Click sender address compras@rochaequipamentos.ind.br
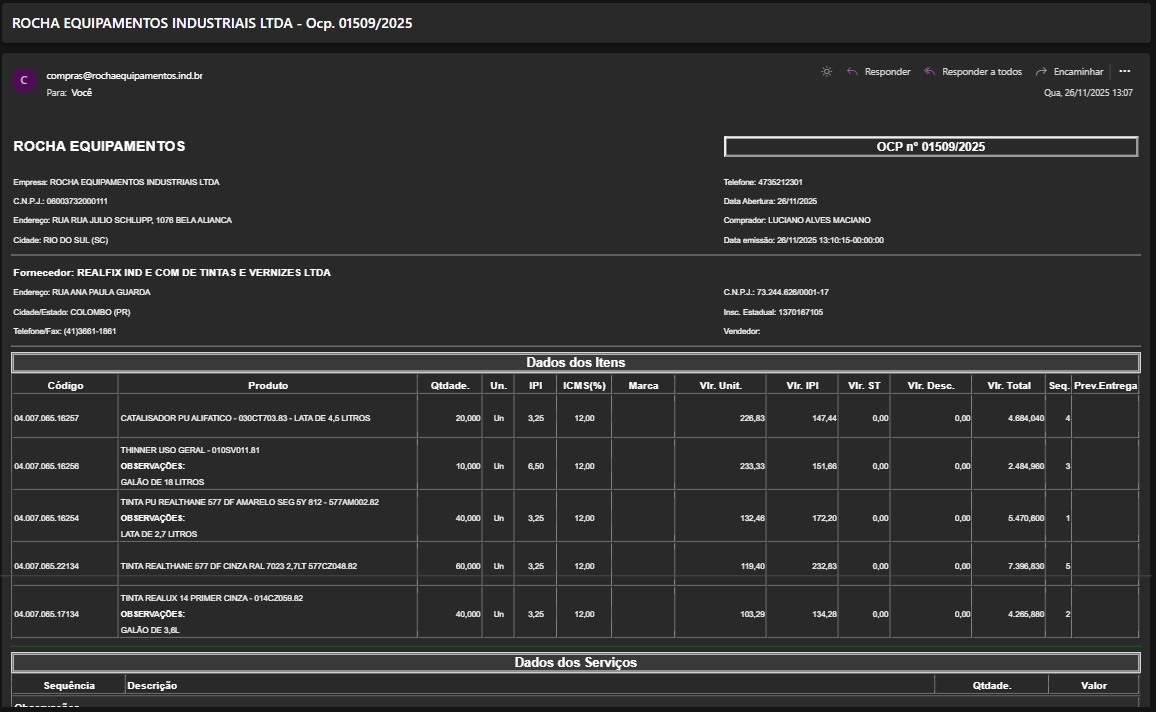Screen dimensions: 1156x712 (x=124, y=76)
